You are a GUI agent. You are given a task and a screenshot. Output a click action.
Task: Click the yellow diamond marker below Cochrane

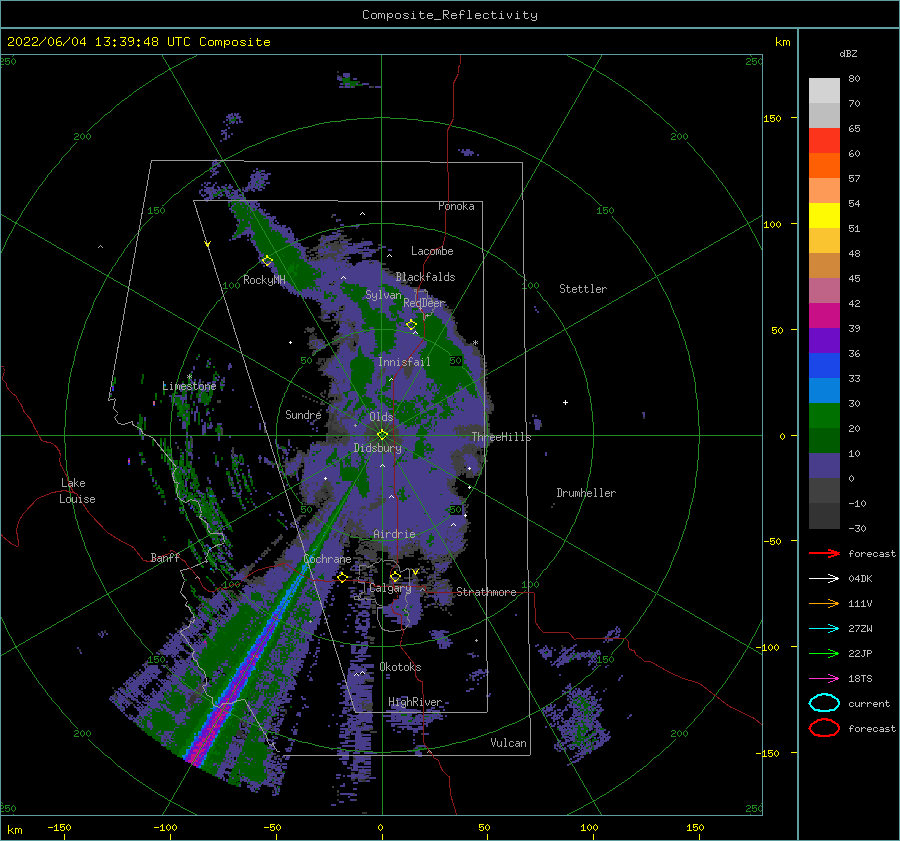click(x=342, y=577)
